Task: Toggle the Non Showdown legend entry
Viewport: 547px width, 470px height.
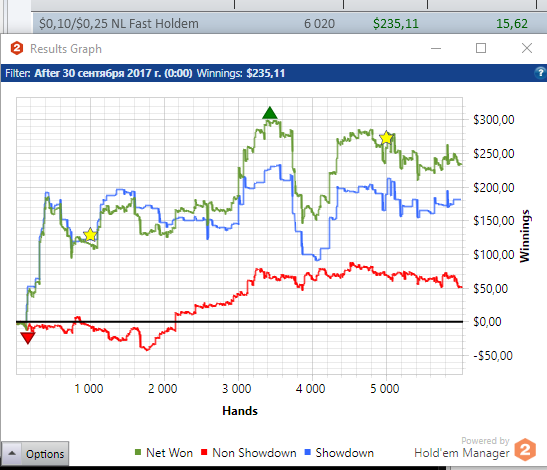Action: click(249, 453)
